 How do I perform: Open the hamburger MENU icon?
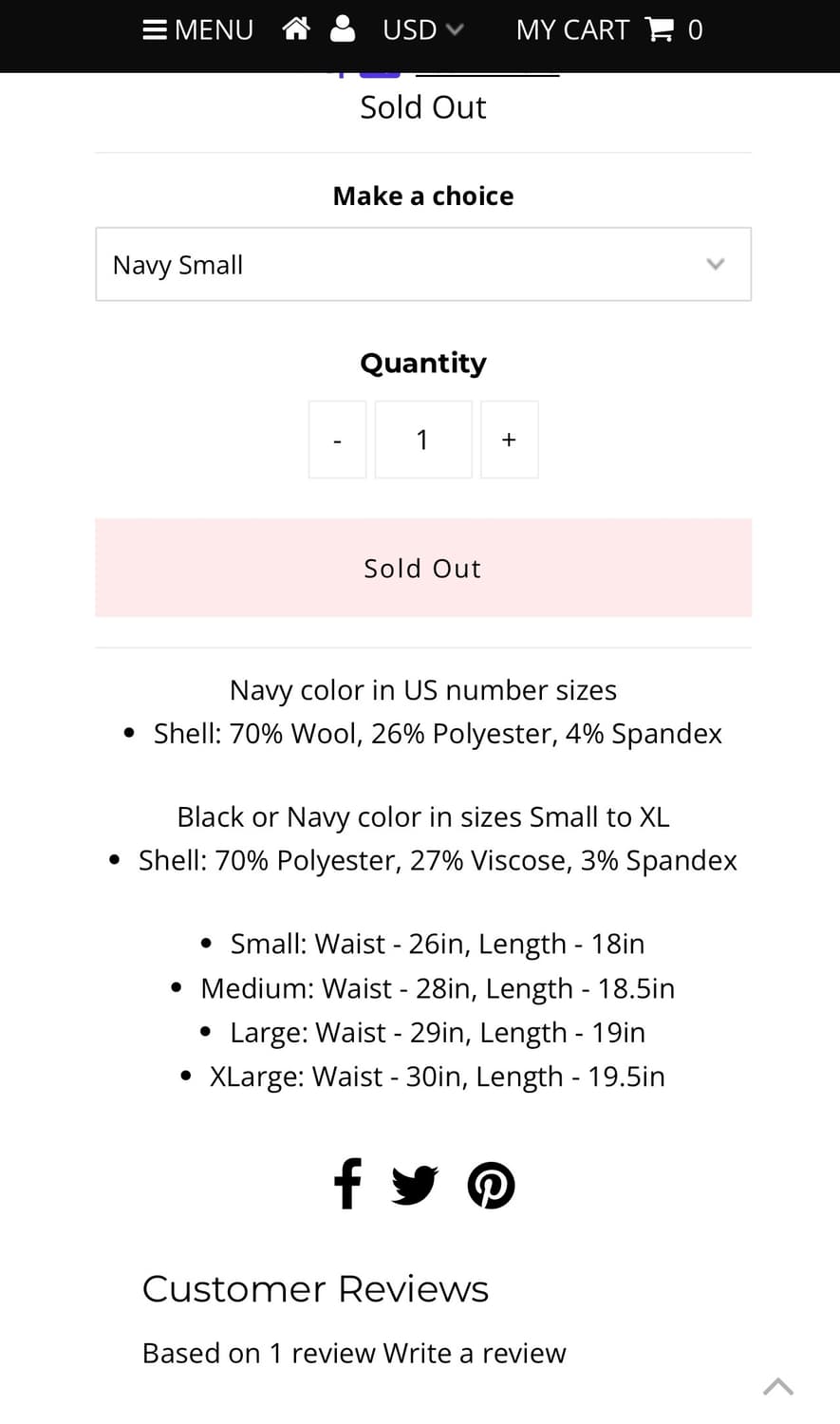[x=155, y=30]
